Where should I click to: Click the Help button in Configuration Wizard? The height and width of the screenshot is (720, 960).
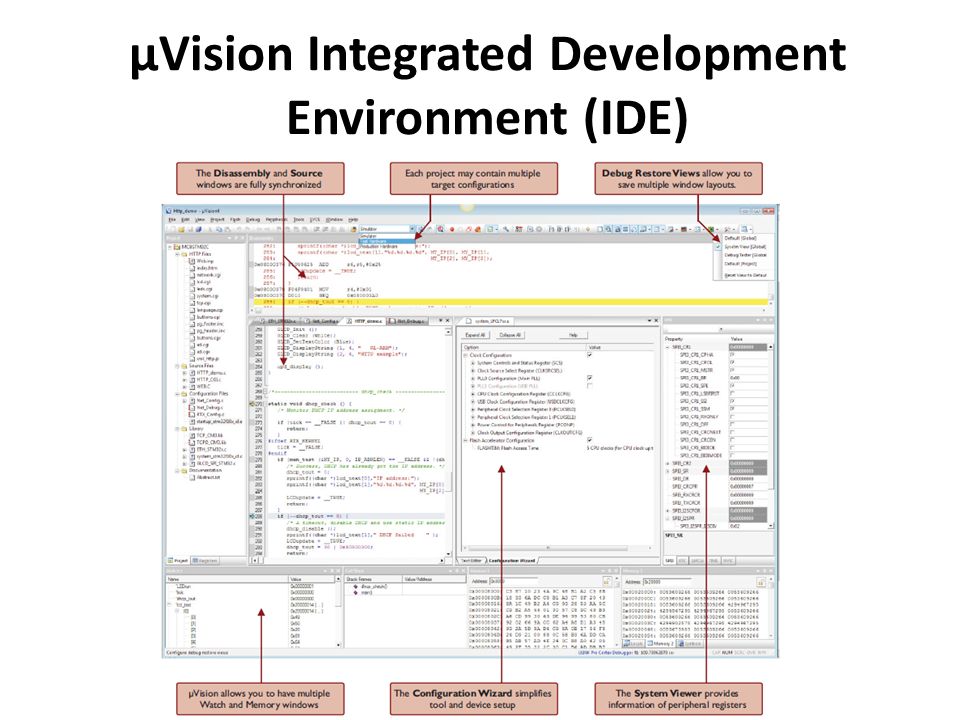point(574,335)
